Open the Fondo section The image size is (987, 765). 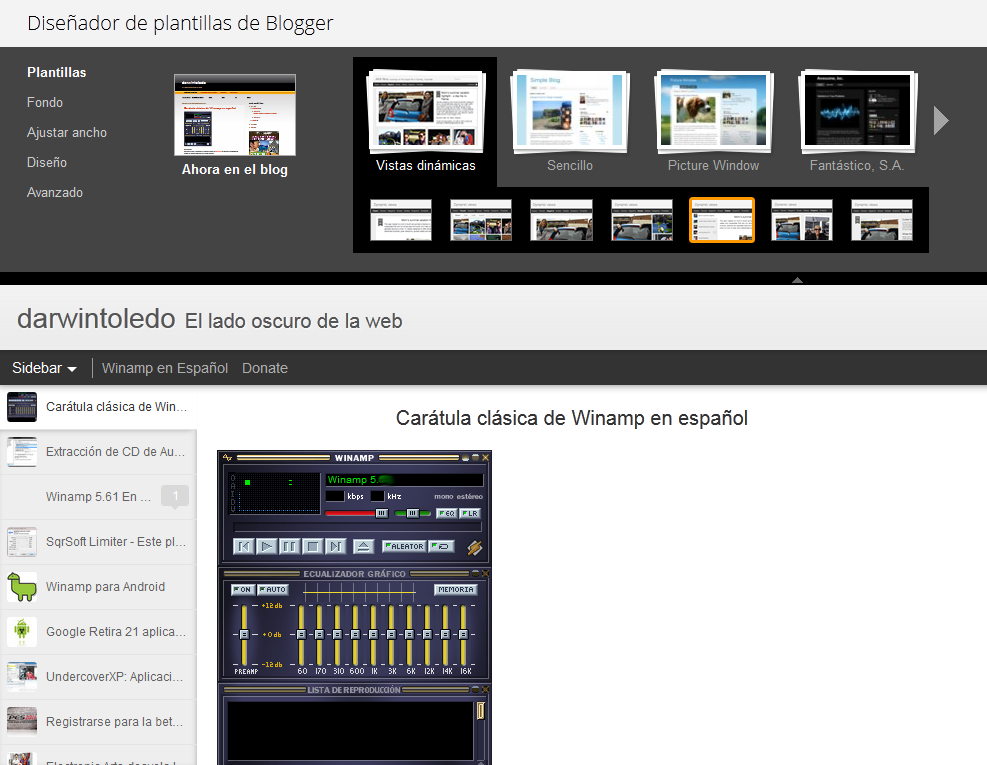(45, 102)
